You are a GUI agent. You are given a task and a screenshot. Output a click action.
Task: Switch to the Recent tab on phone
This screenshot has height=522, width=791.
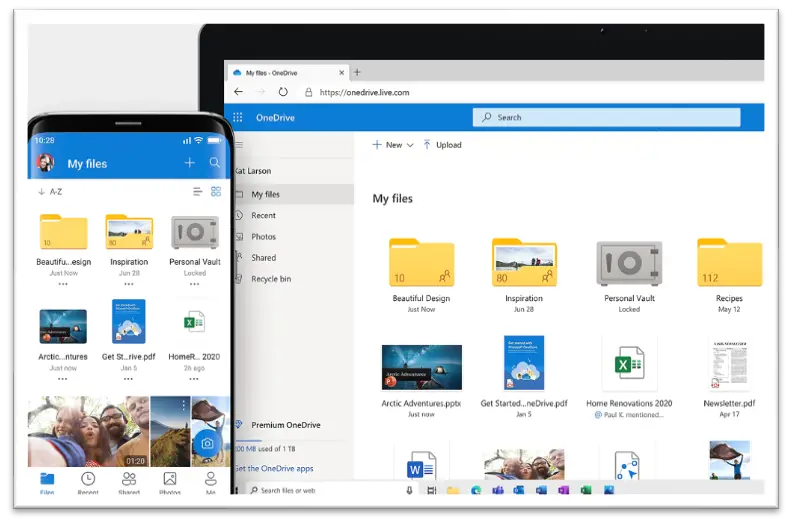point(88,483)
